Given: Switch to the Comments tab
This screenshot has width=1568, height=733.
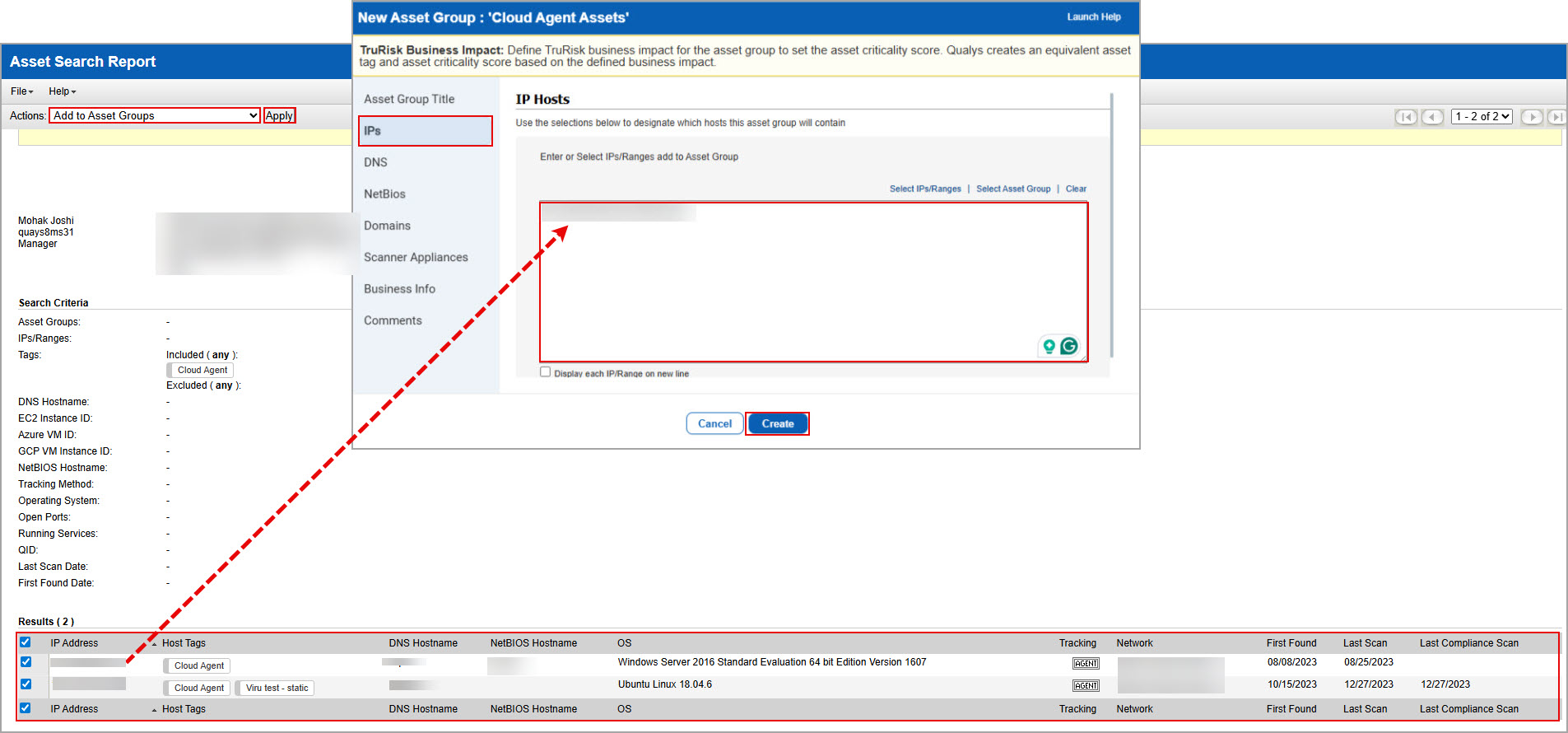Looking at the screenshot, I should pos(393,321).
